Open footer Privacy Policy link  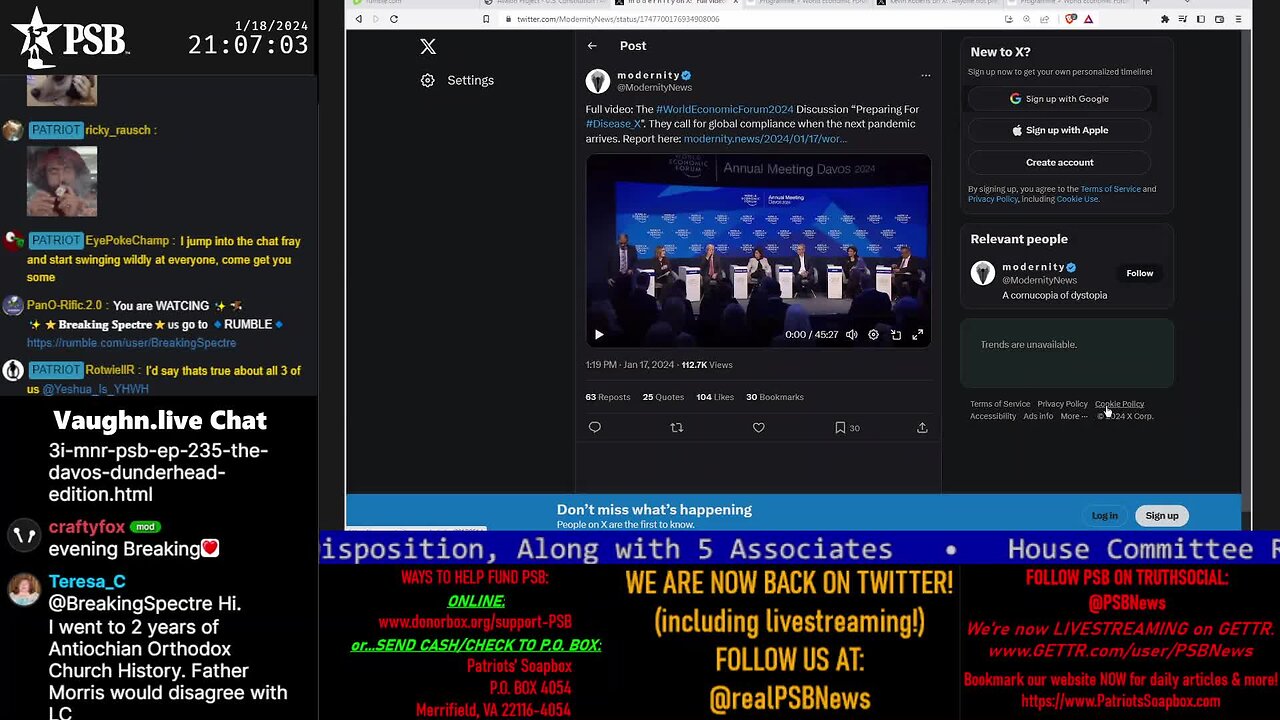click(x=1062, y=404)
